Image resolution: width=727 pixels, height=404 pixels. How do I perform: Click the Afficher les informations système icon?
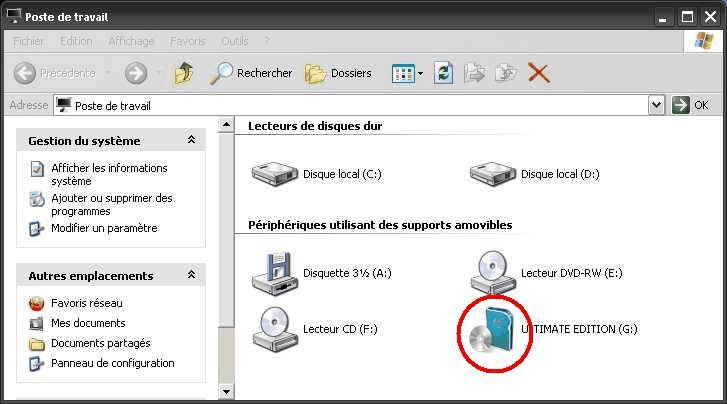(37, 169)
